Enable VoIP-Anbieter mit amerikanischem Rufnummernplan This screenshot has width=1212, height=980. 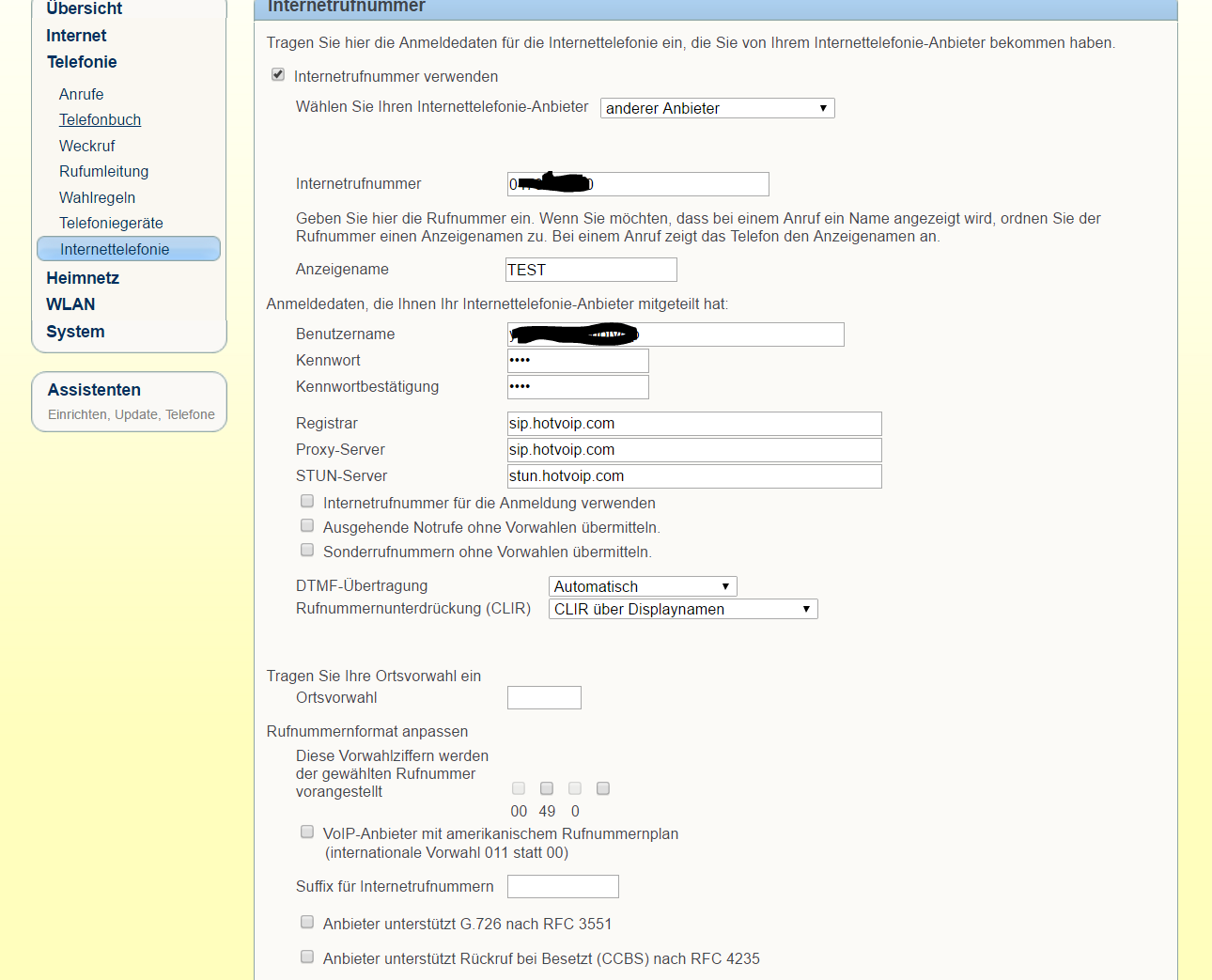click(x=307, y=832)
